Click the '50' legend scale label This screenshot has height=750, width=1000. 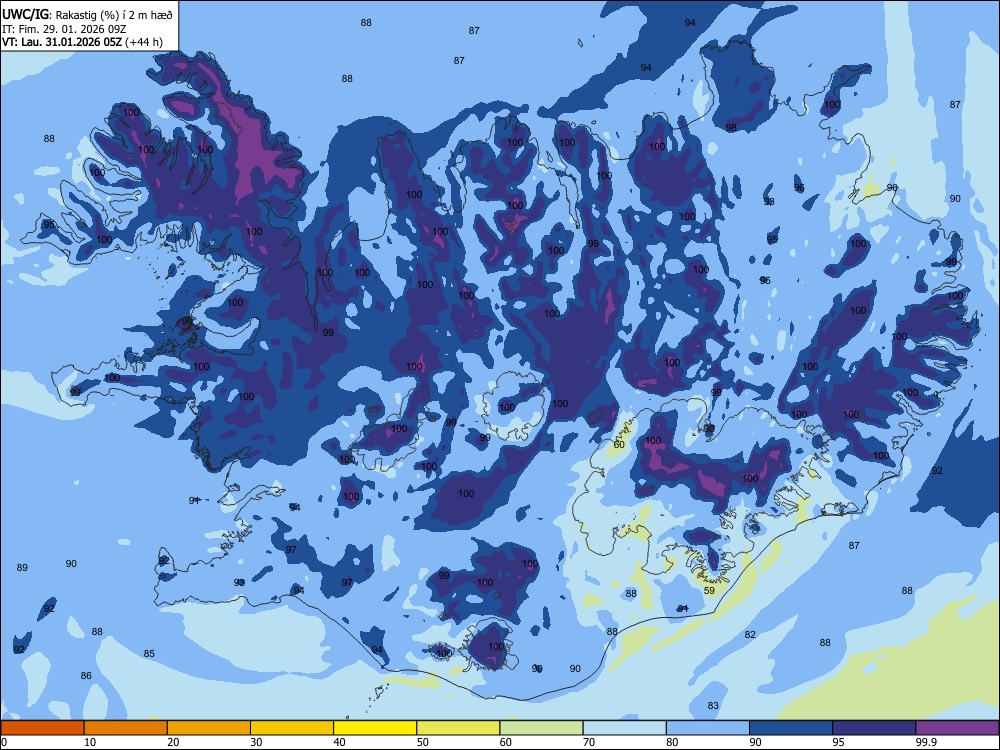tap(422, 742)
